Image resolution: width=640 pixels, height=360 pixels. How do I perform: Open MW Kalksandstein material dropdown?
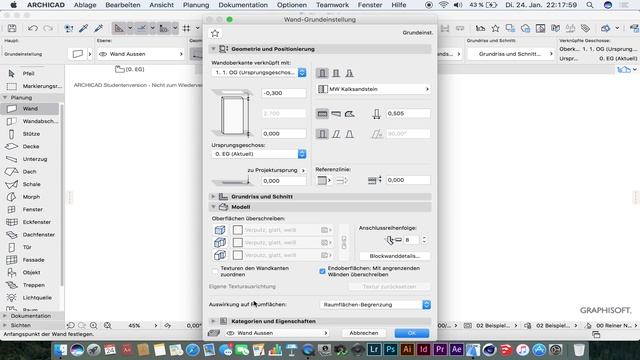click(373, 89)
